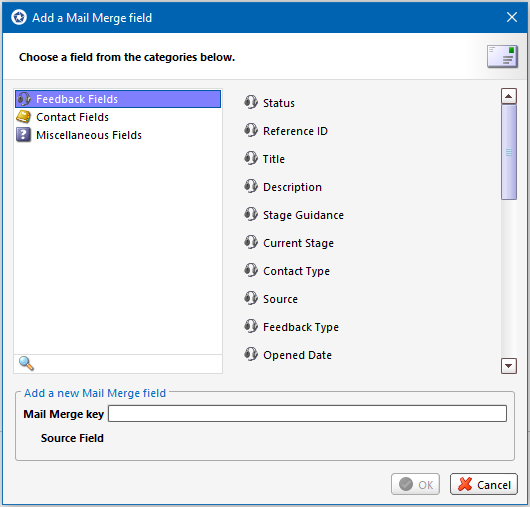Click the question mark Miscellaneous Fields icon

pos(23,135)
